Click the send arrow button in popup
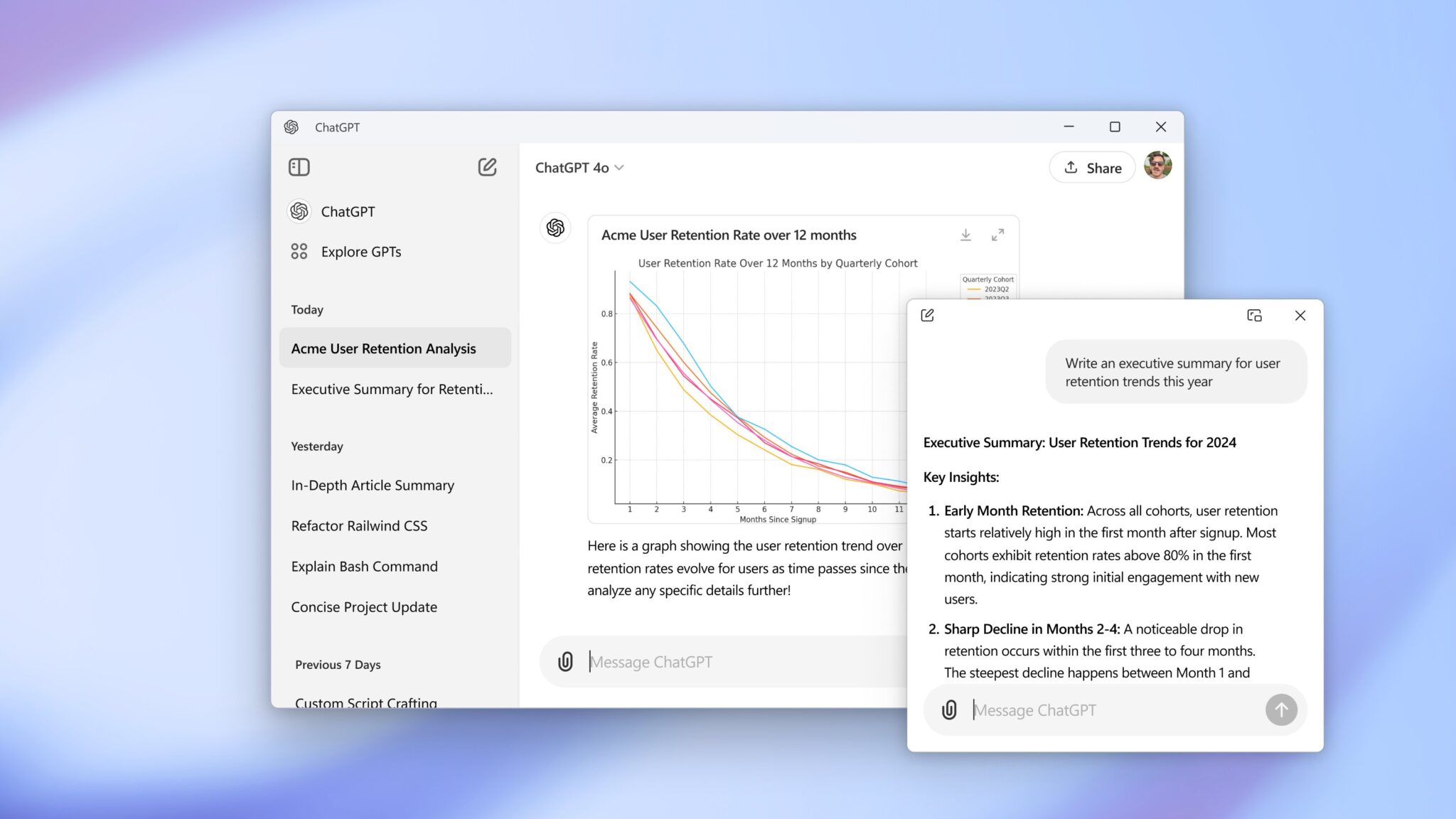The image size is (1456, 819). click(x=1281, y=710)
